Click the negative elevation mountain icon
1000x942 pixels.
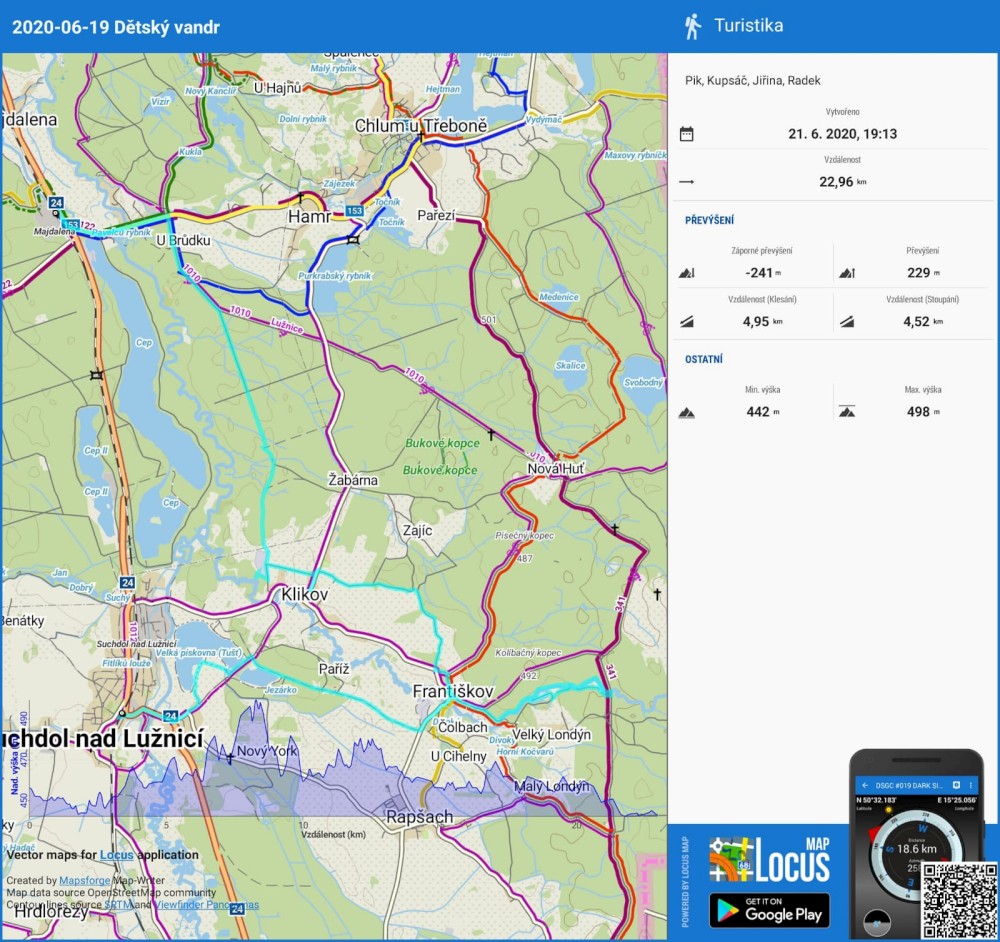686,273
